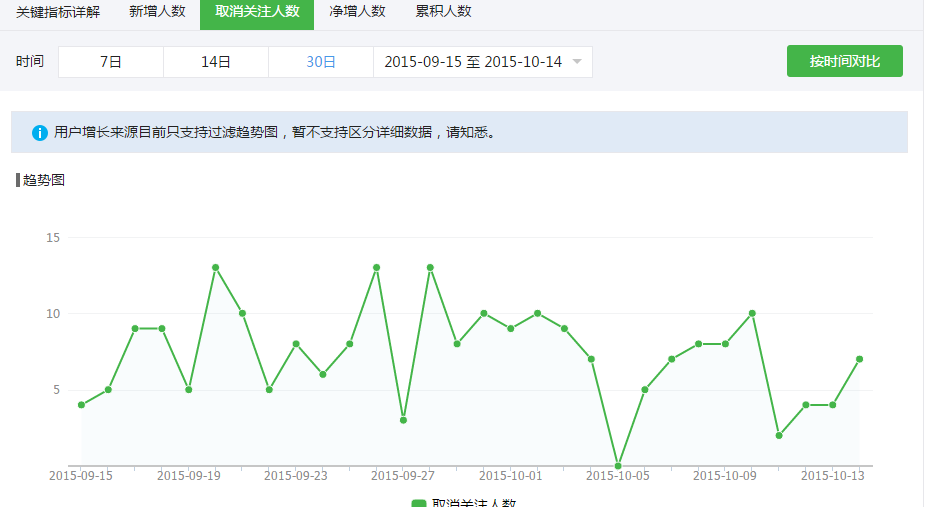Toggle the 取消关注人数 legend label below the chart

click(x=473, y=503)
